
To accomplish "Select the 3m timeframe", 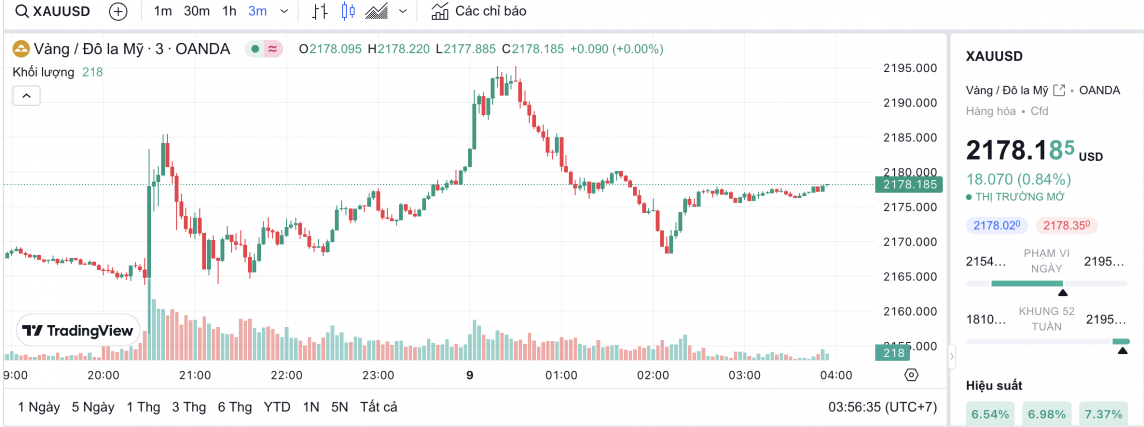I will tap(257, 12).
